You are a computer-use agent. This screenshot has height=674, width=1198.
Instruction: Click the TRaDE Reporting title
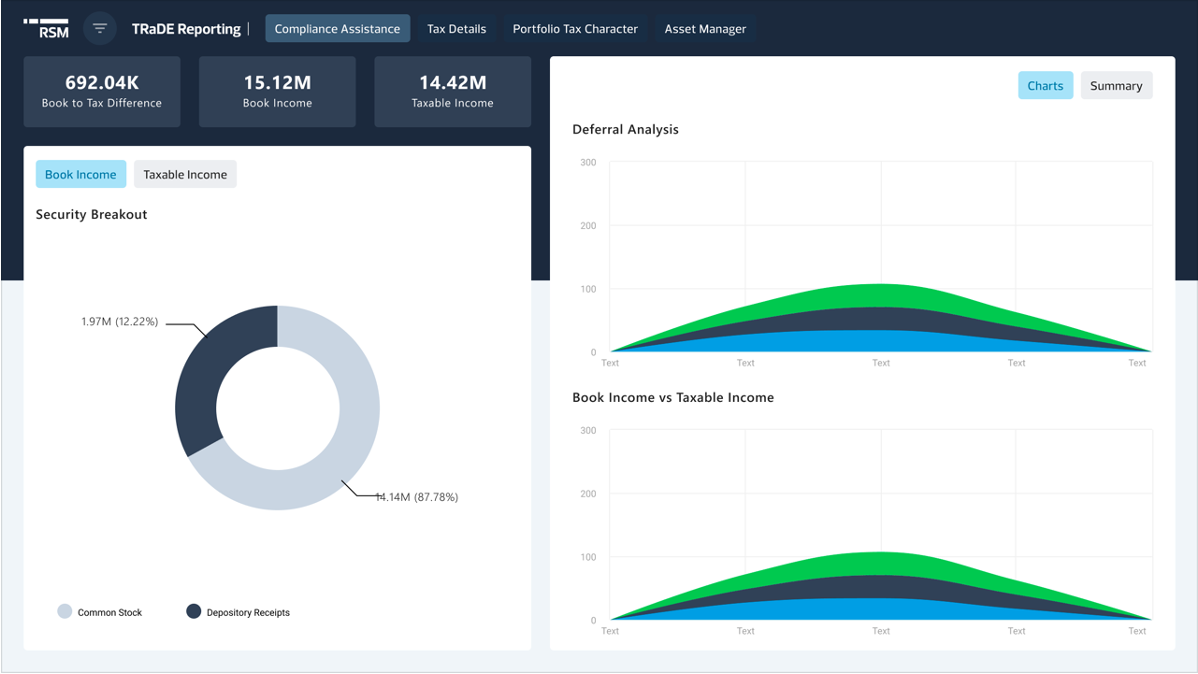click(186, 29)
